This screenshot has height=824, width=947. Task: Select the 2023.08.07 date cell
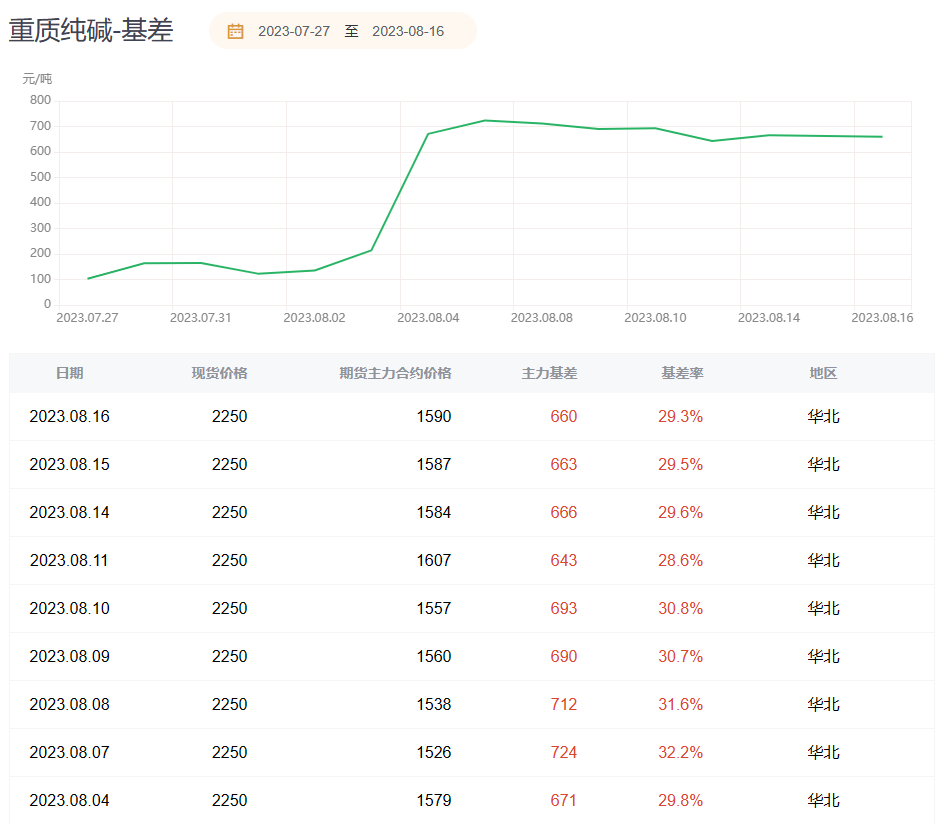tap(69, 753)
